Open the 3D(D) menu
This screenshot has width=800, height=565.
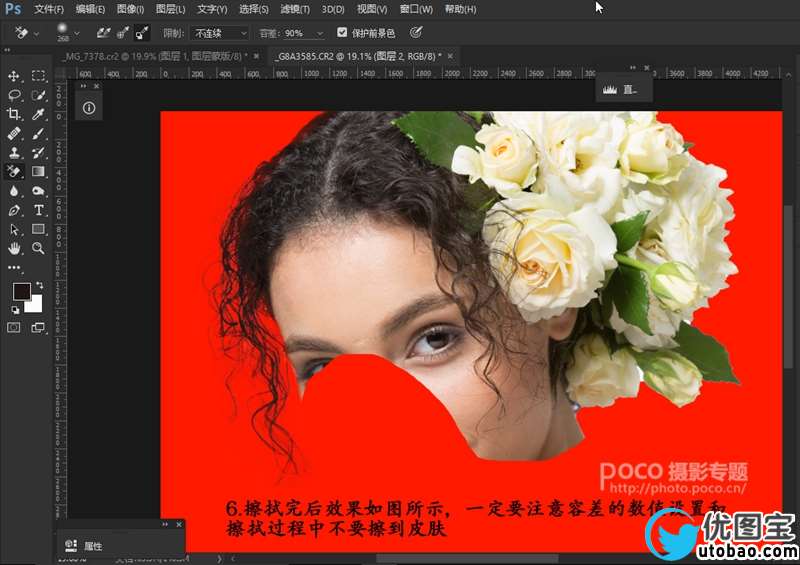[333, 9]
